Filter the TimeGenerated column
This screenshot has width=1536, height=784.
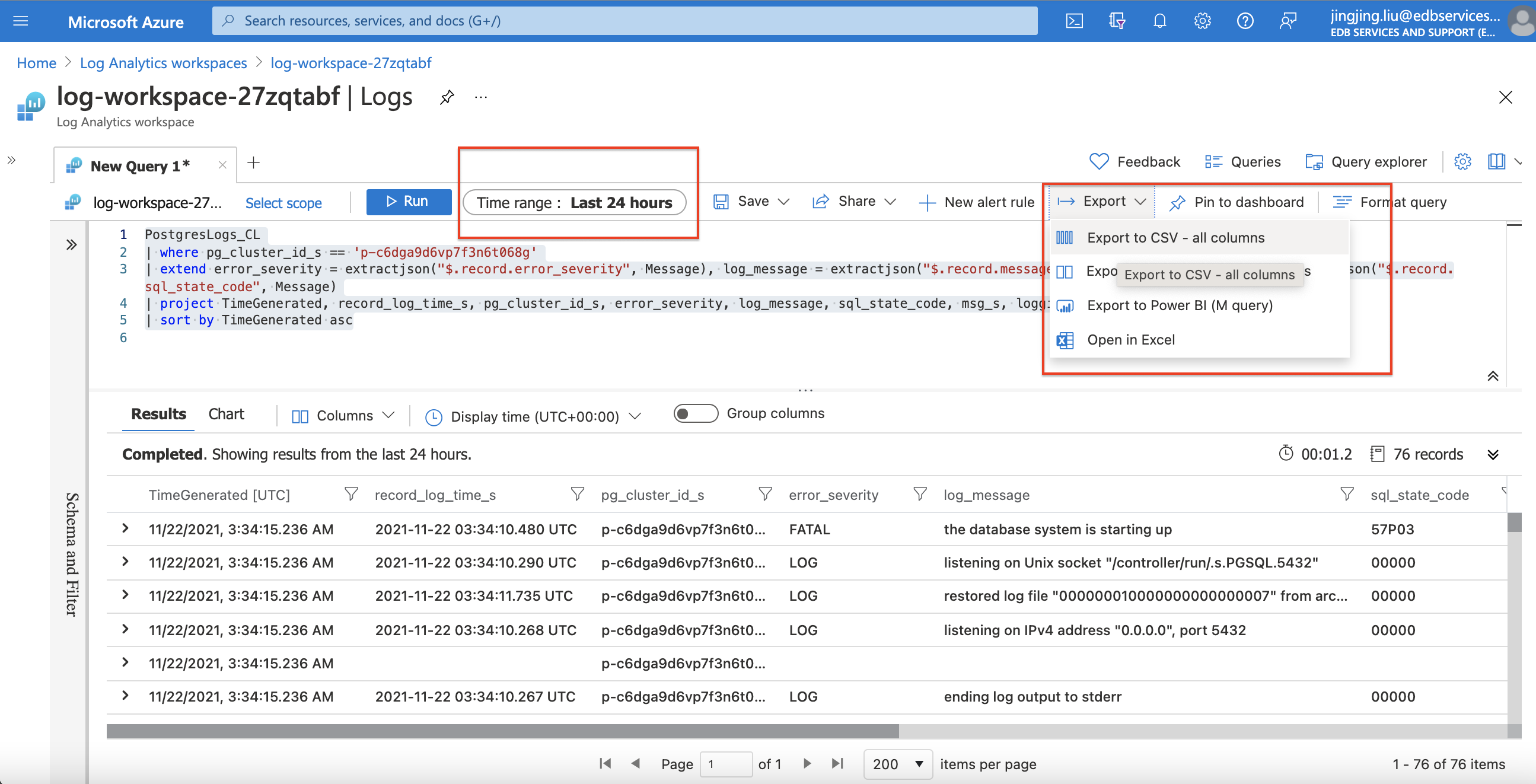click(351, 493)
